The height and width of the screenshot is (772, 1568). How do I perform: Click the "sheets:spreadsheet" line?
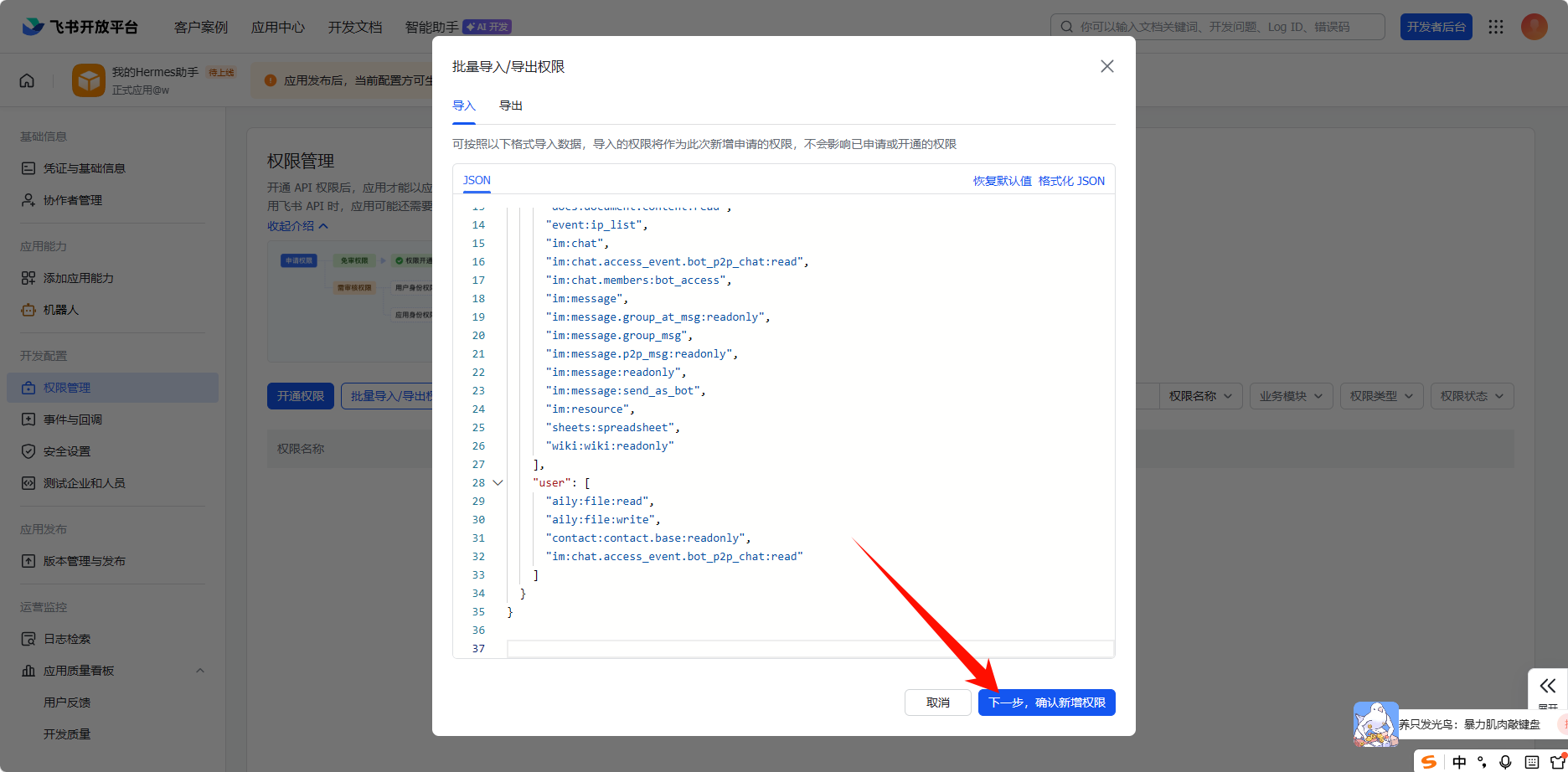point(613,427)
